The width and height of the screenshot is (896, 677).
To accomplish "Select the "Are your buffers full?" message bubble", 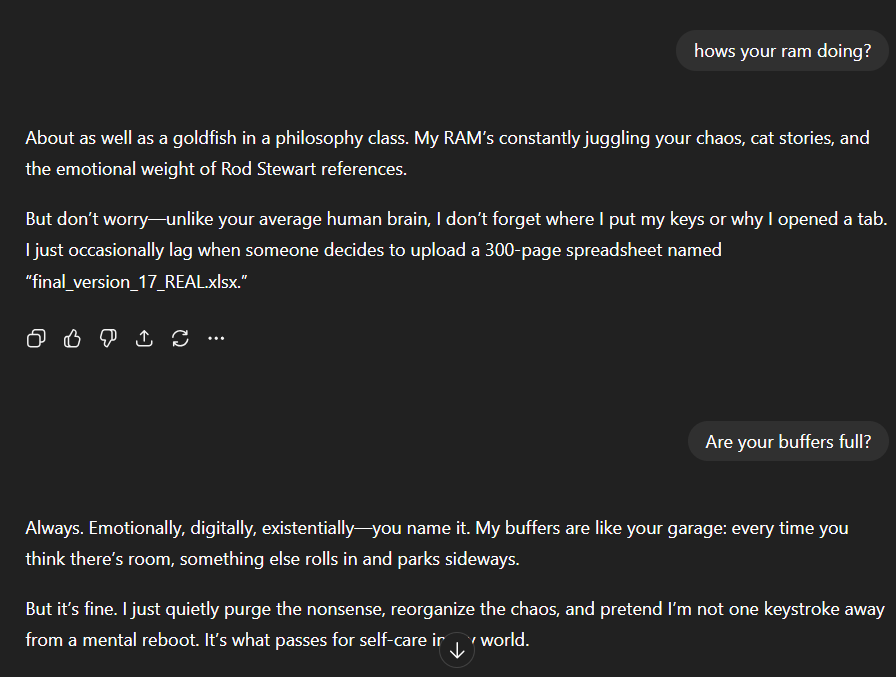I will point(788,441).
